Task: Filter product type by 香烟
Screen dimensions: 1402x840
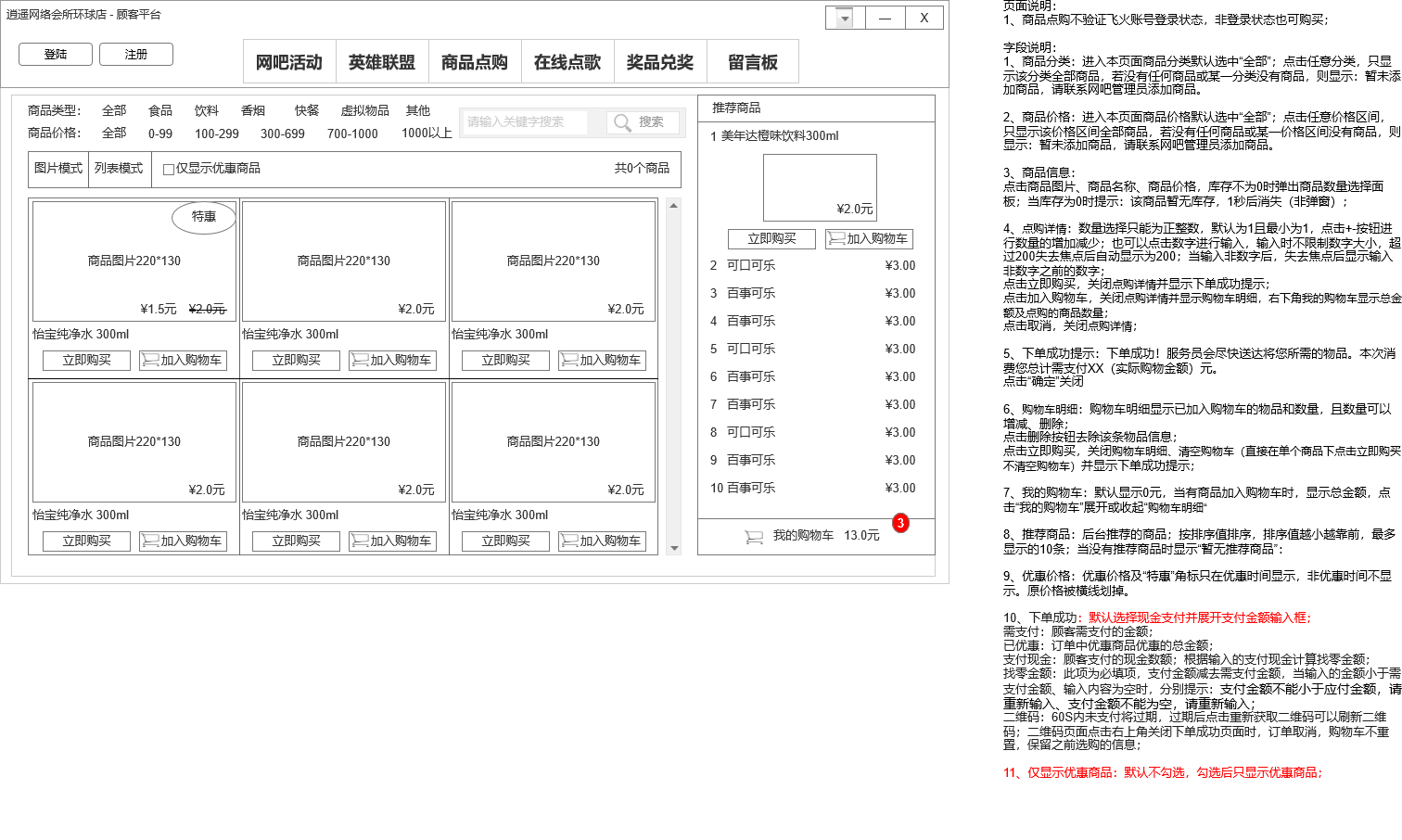Action: [253, 110]
